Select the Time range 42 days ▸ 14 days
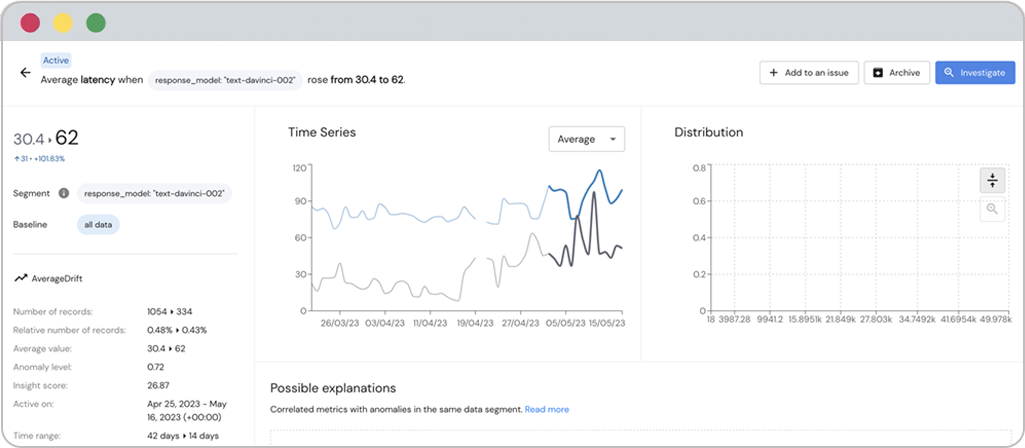Image resolution: width=1025 pixels, height=448 pixels. pos(183,435)
